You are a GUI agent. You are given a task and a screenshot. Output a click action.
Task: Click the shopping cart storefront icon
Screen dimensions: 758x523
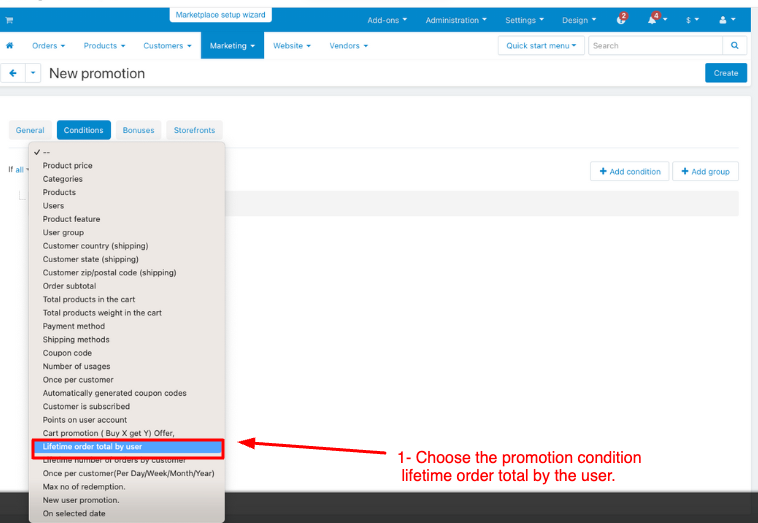(10, 20)
